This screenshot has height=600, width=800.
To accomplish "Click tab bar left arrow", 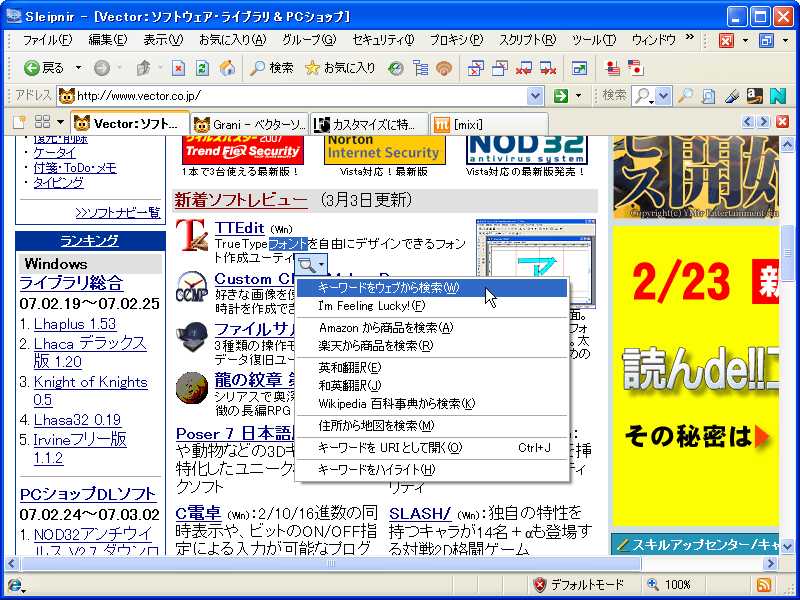I will (748, 121).
